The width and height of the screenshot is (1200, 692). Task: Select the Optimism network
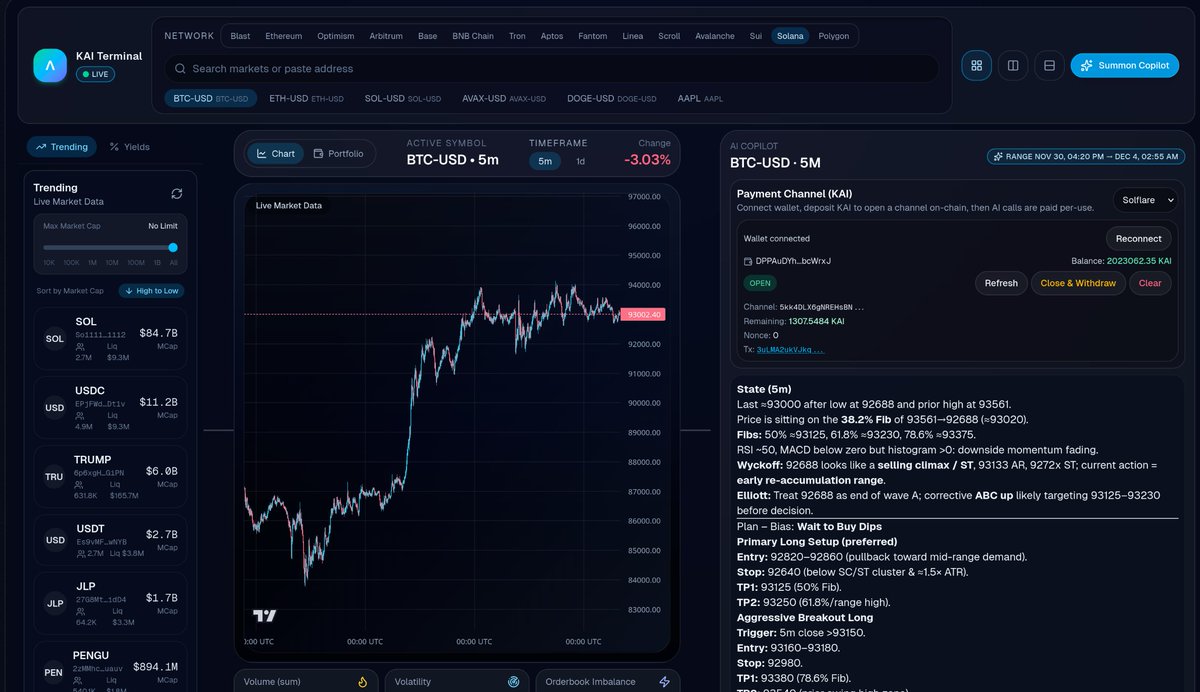click(x=336, y=36)
